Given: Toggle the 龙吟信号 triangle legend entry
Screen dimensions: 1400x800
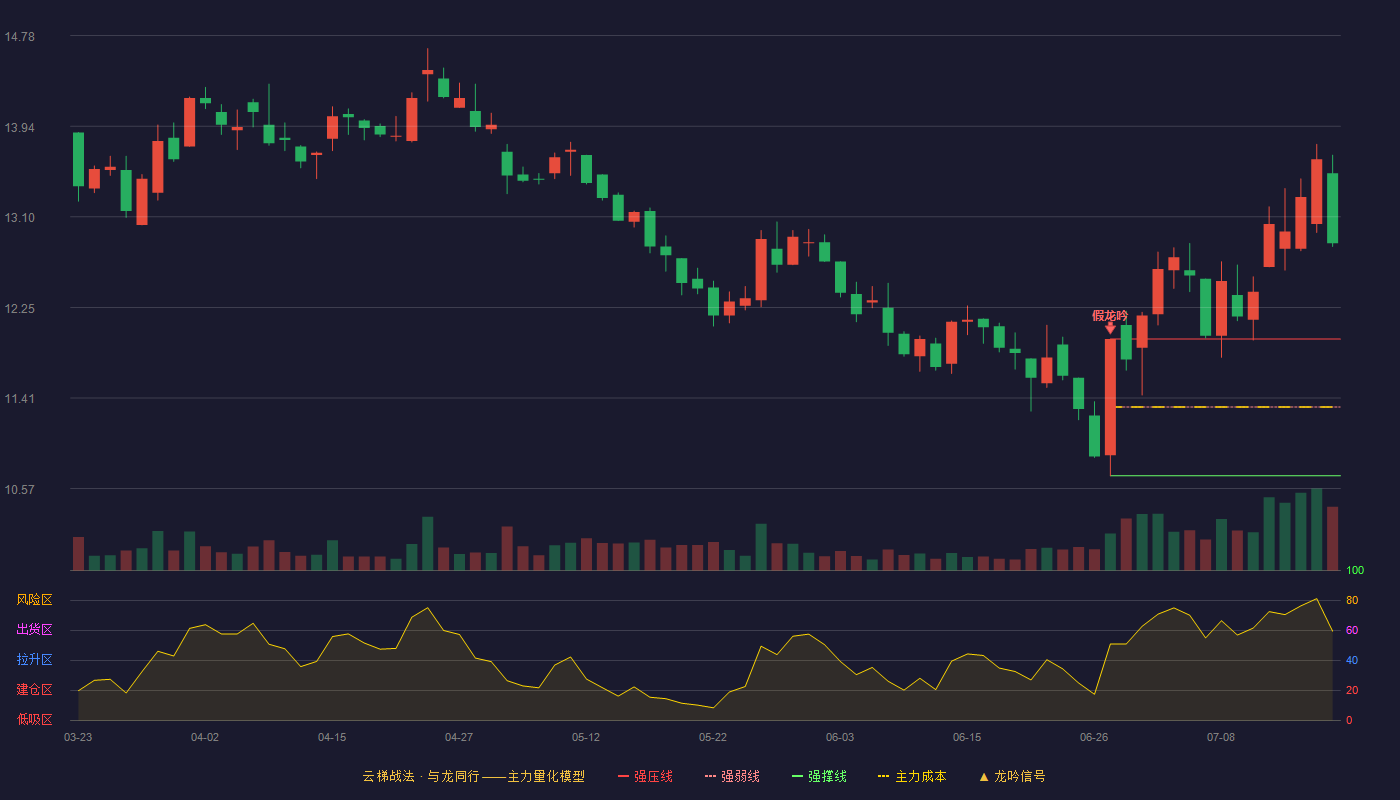Looking at the screenshot, I should [1012, 776].
